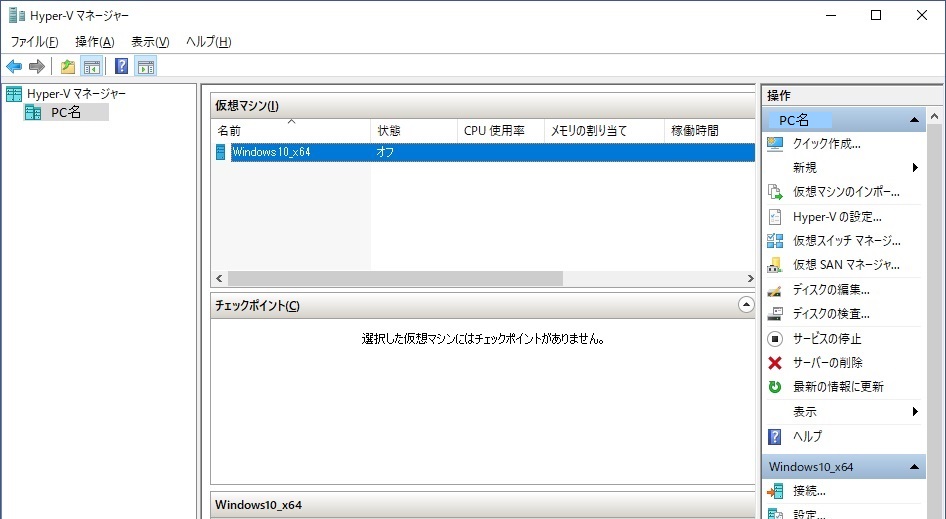
Task: Click ディスクの編集... action
Action: point(831,290)
